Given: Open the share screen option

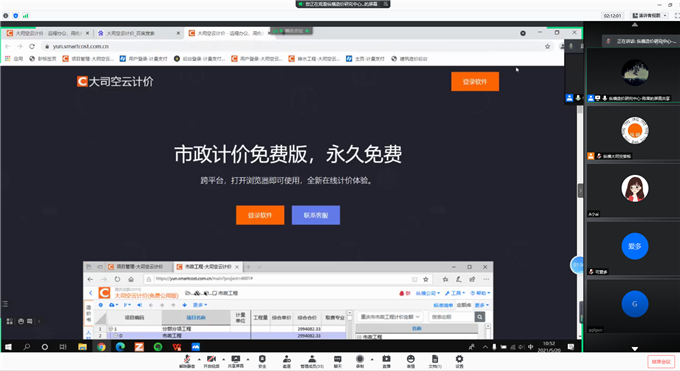Looking at the screenshot, I should coord(235,361).
